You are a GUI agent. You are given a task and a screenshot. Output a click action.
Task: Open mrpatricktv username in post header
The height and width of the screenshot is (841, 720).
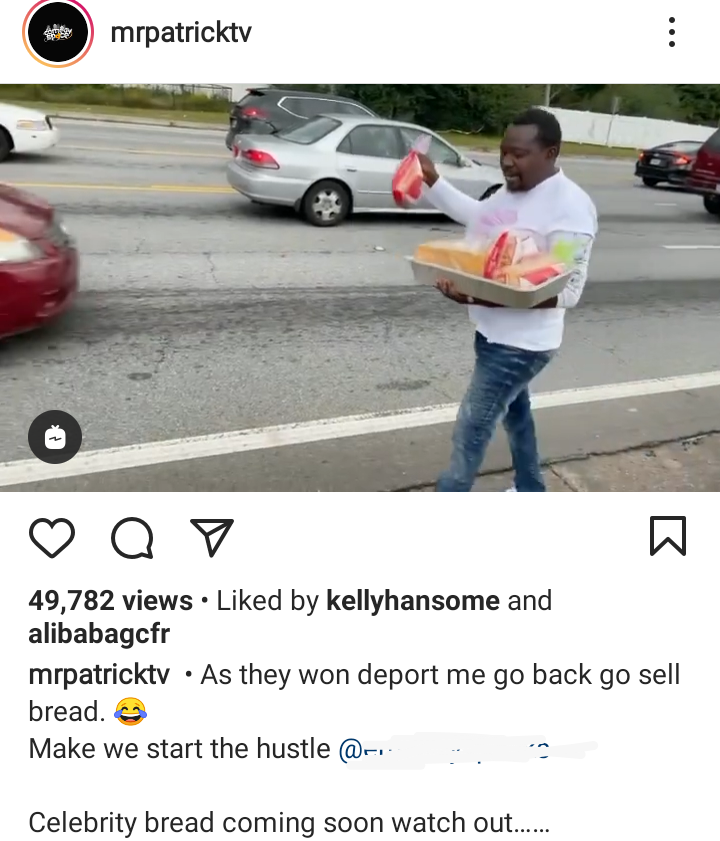click(x=181, y=33)
